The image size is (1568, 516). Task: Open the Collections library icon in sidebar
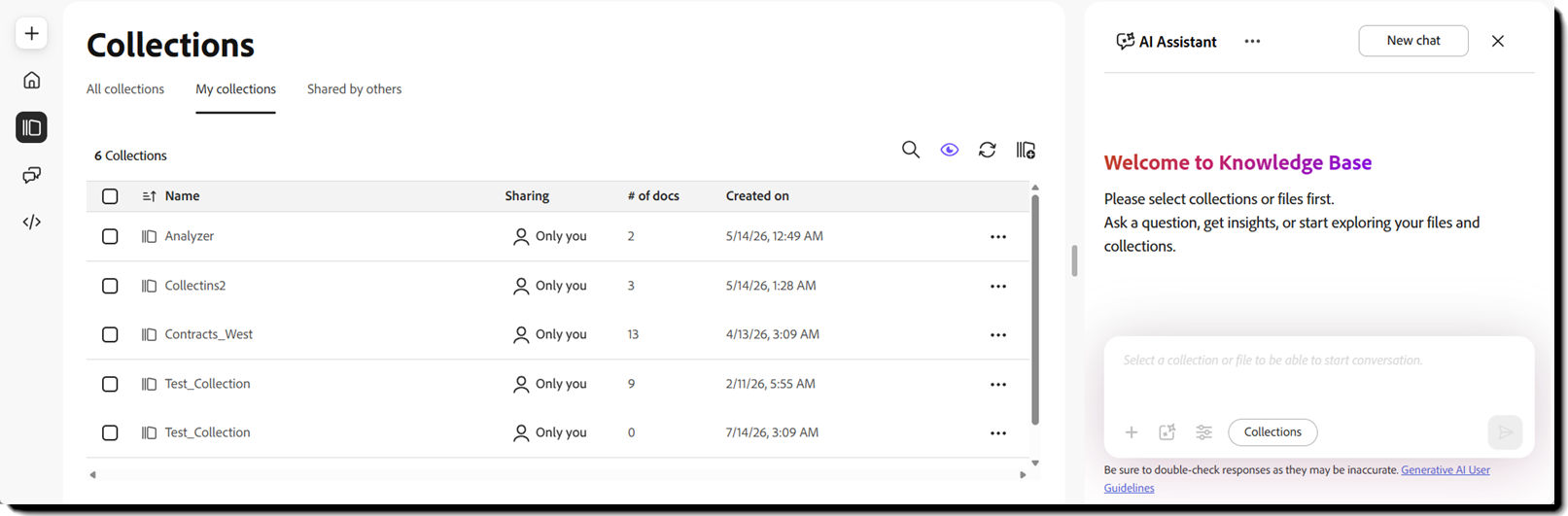coord(31,127)
